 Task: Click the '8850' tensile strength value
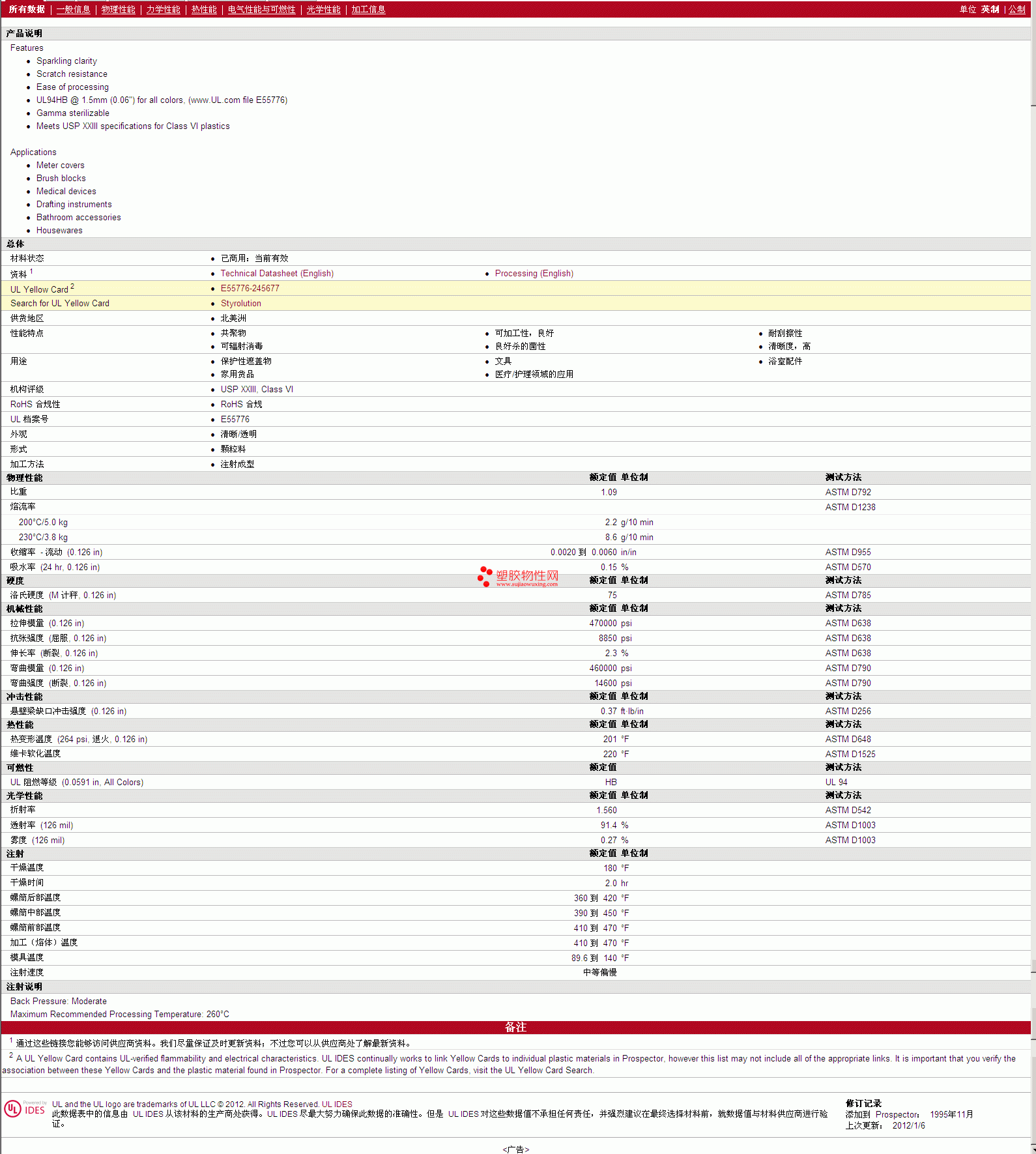click(x=607, y=639)
